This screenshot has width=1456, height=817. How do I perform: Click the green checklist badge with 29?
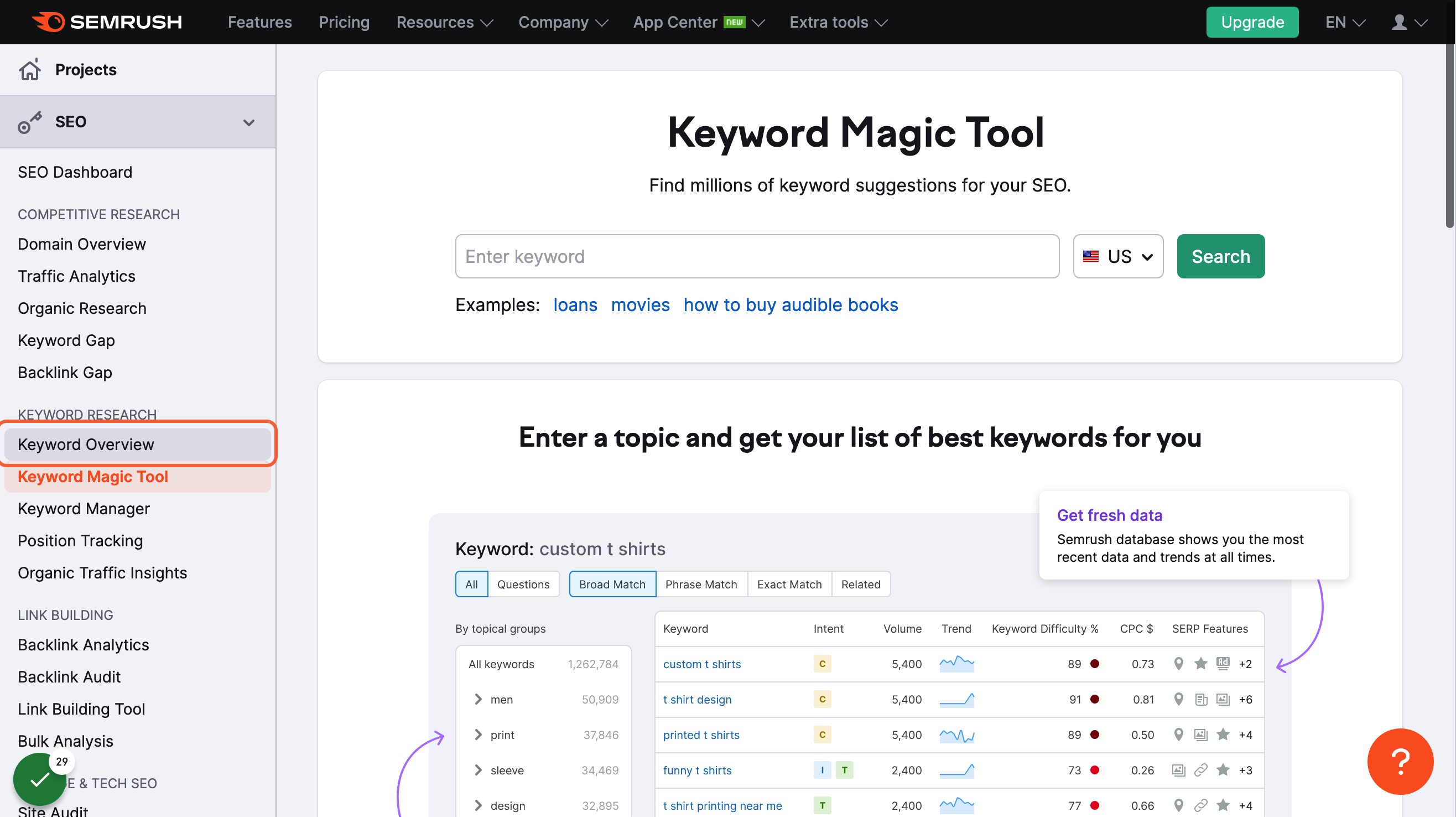[40, 779]
